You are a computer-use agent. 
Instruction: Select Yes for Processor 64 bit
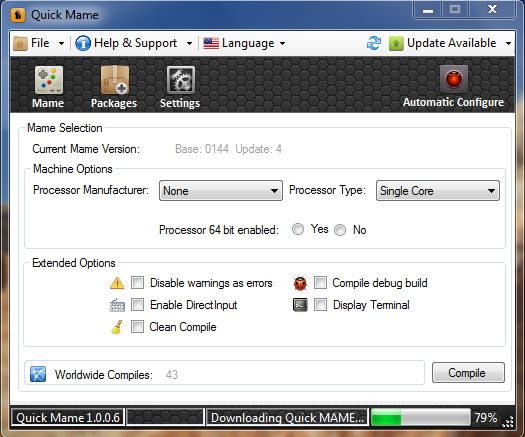click(298, 229)
